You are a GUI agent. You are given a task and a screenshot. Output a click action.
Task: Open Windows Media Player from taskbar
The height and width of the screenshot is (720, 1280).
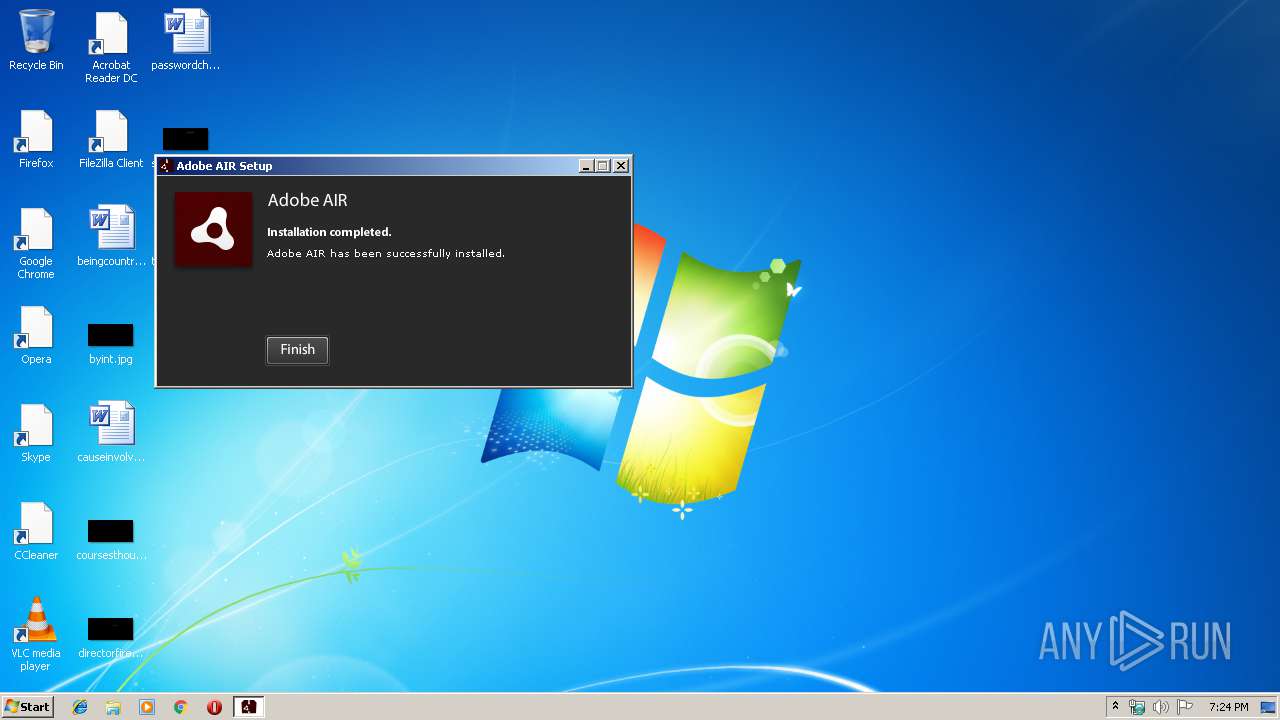[x=147, y=707]
